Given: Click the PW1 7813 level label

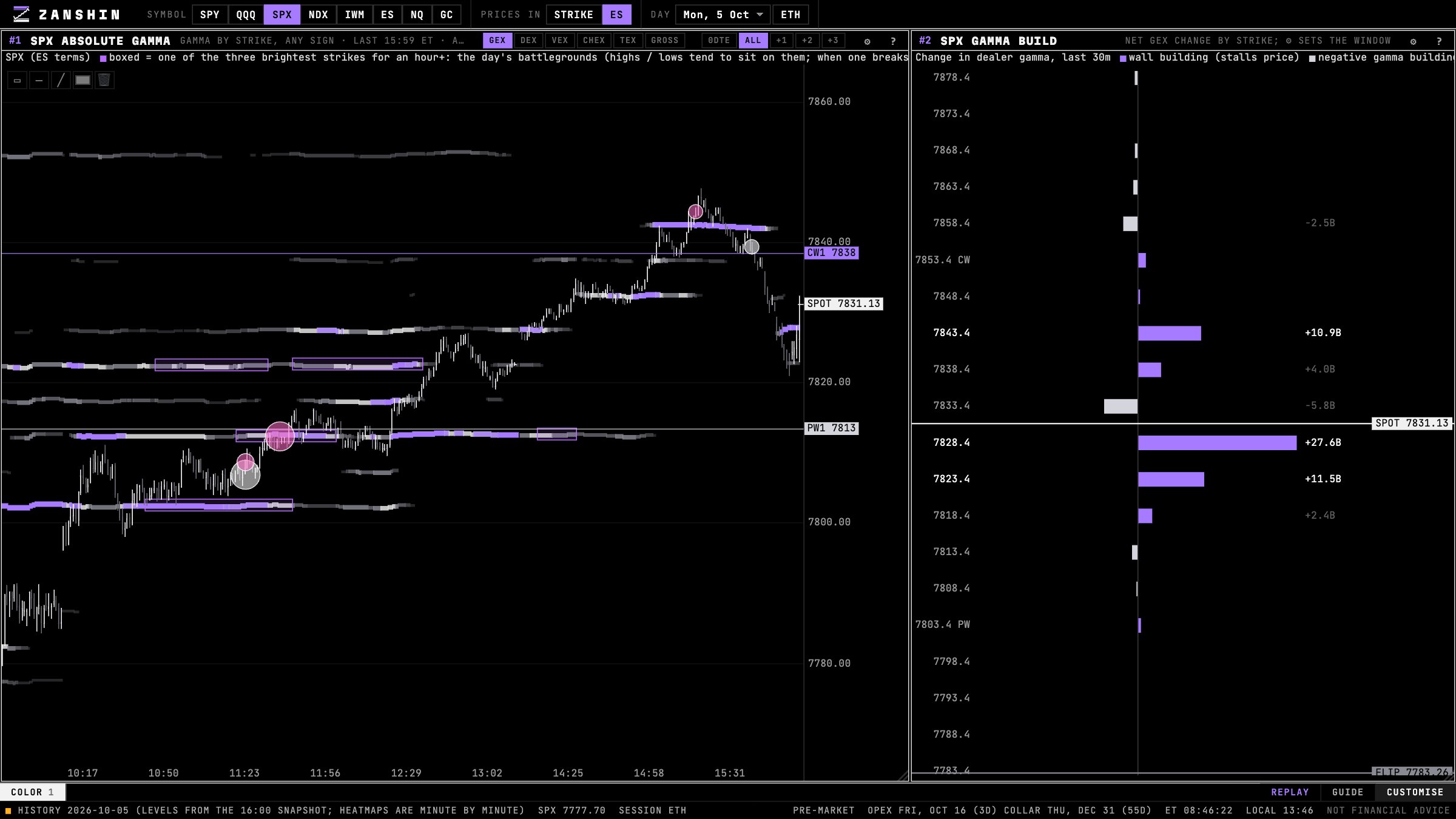Looking at the screenshot, I should coord(831,428).
